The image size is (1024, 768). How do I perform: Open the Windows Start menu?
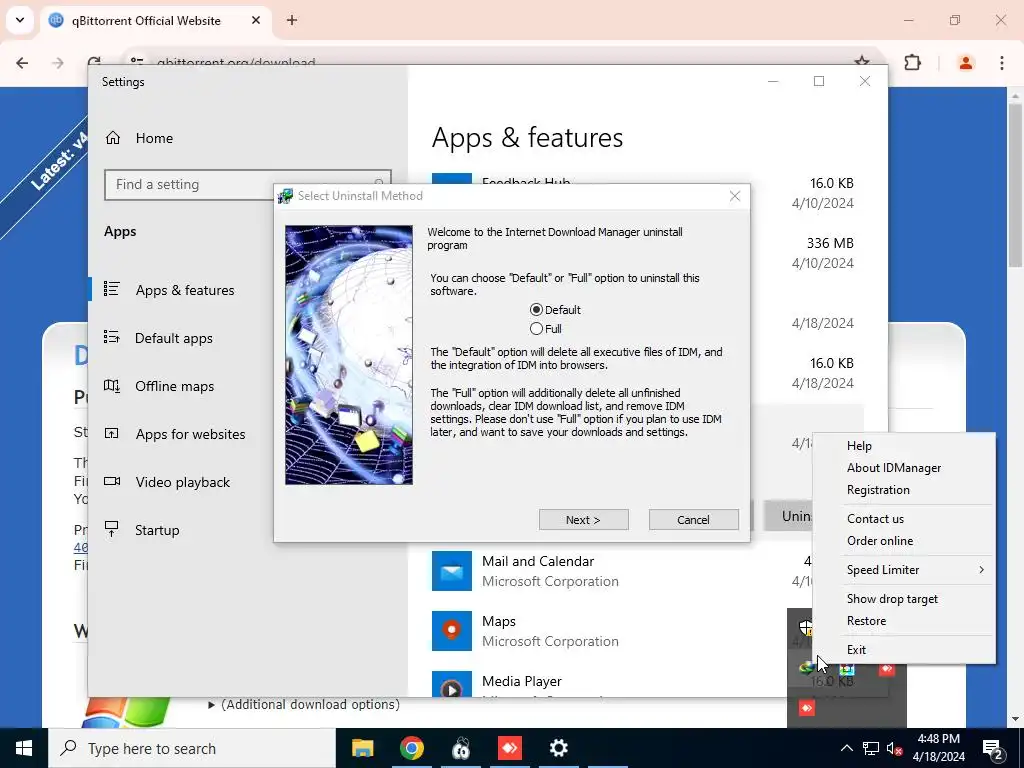point(24,748)
